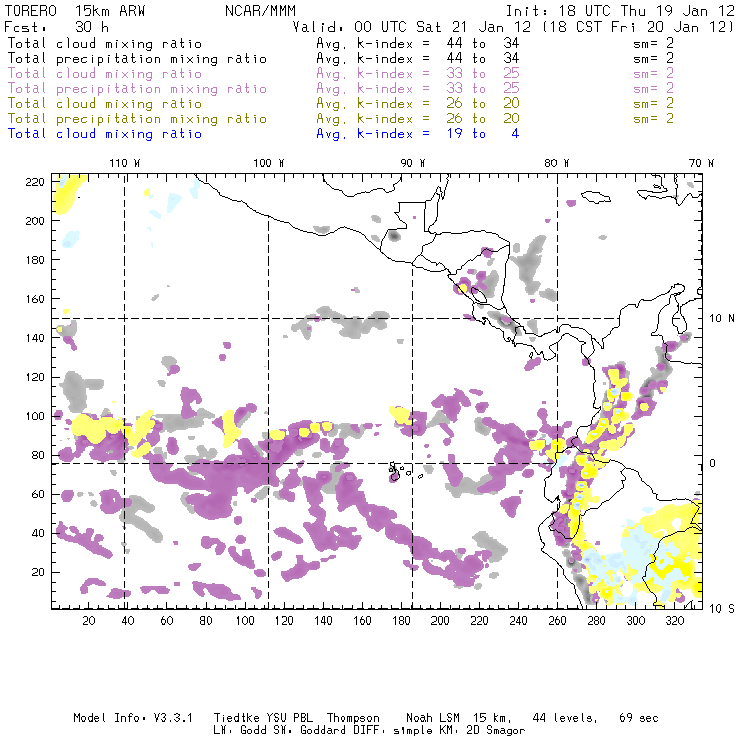740x740 pixels.
Task: Click the blue "Total cloud mixing ratio" legend line
Action: pos(105,134)
